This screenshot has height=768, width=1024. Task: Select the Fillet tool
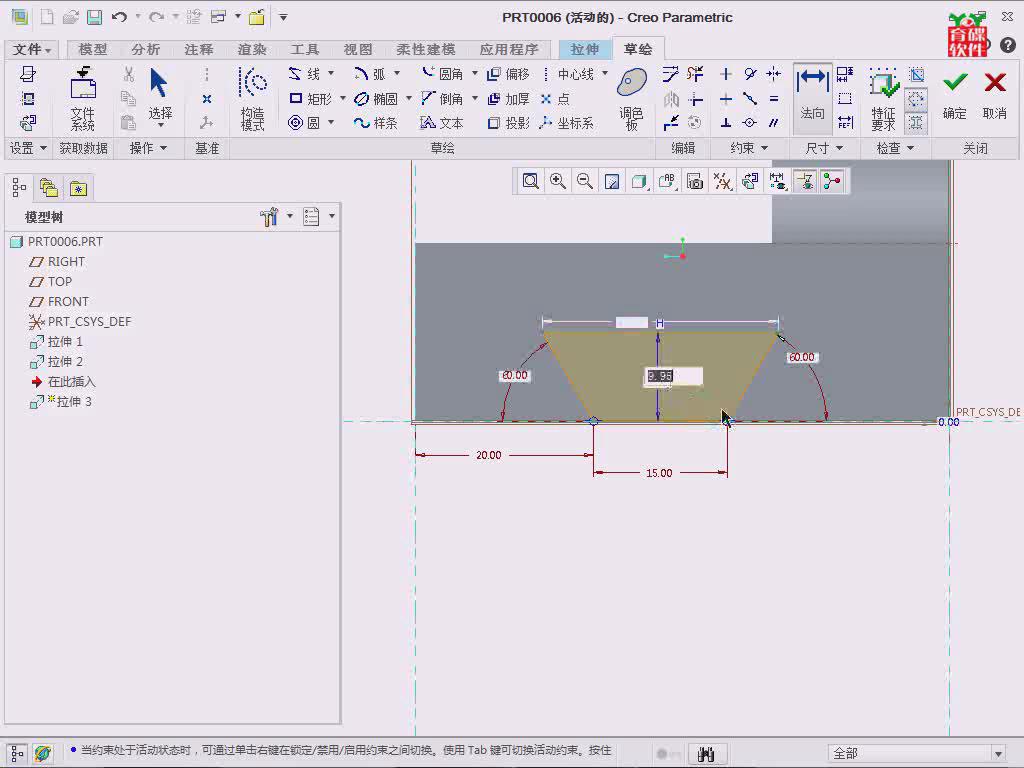tap(442, 74)
